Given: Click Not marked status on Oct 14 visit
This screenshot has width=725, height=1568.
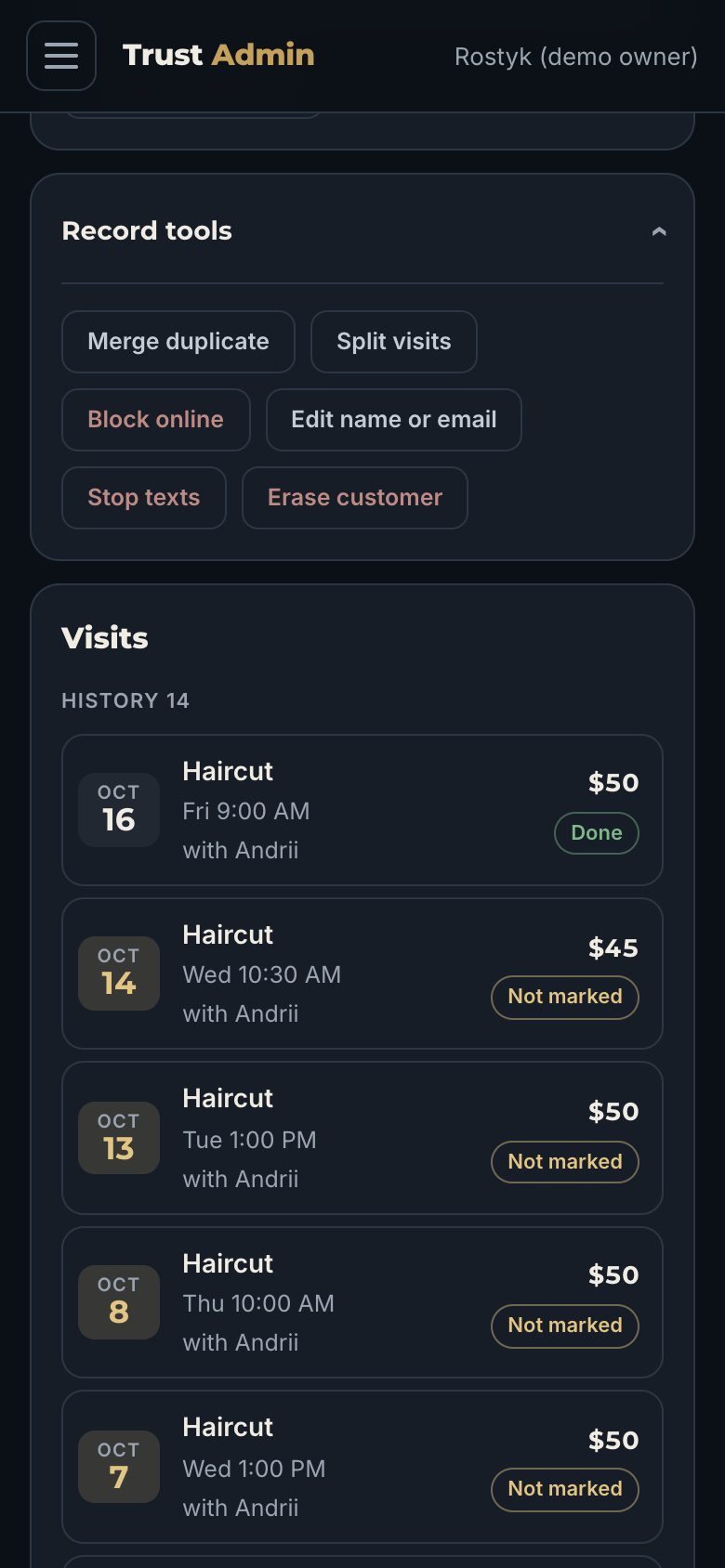Looking at the screenshot, I should pyautogui.click(x=565, y=997).
